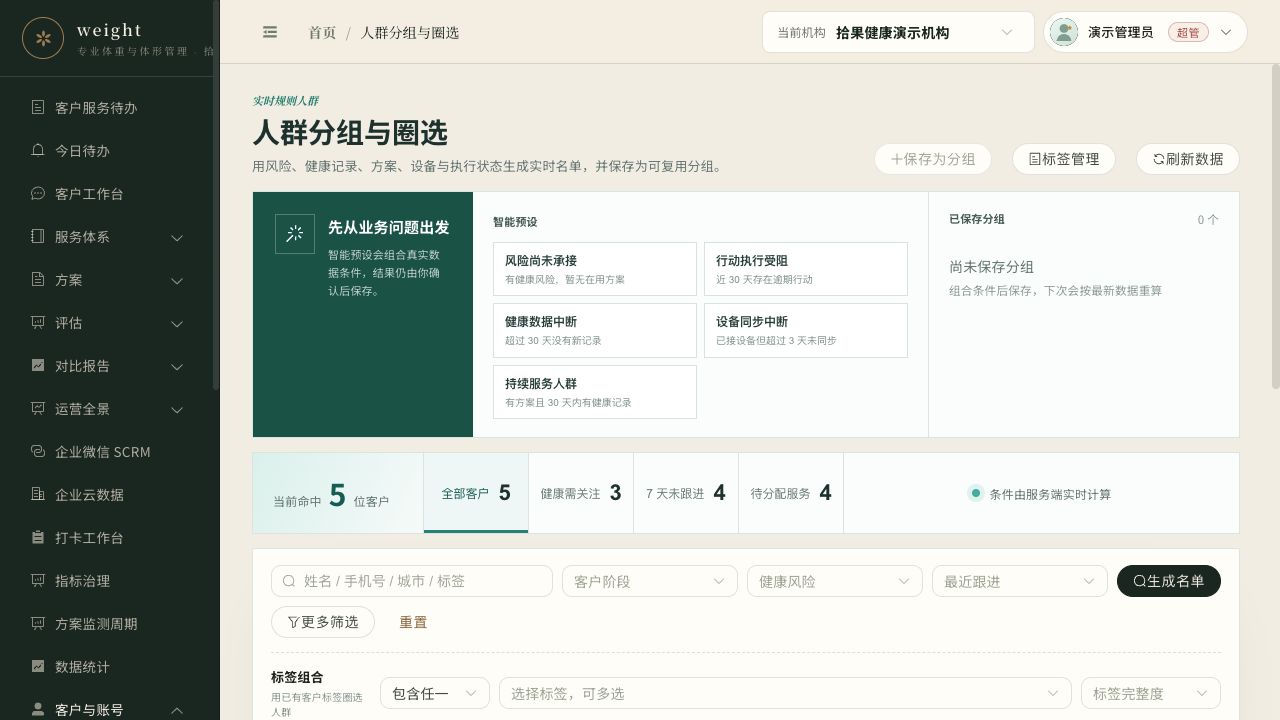Screen dimensions: 1280x720
Task: Click the search magnifier icon in the name field
Action: coord(289,581)
